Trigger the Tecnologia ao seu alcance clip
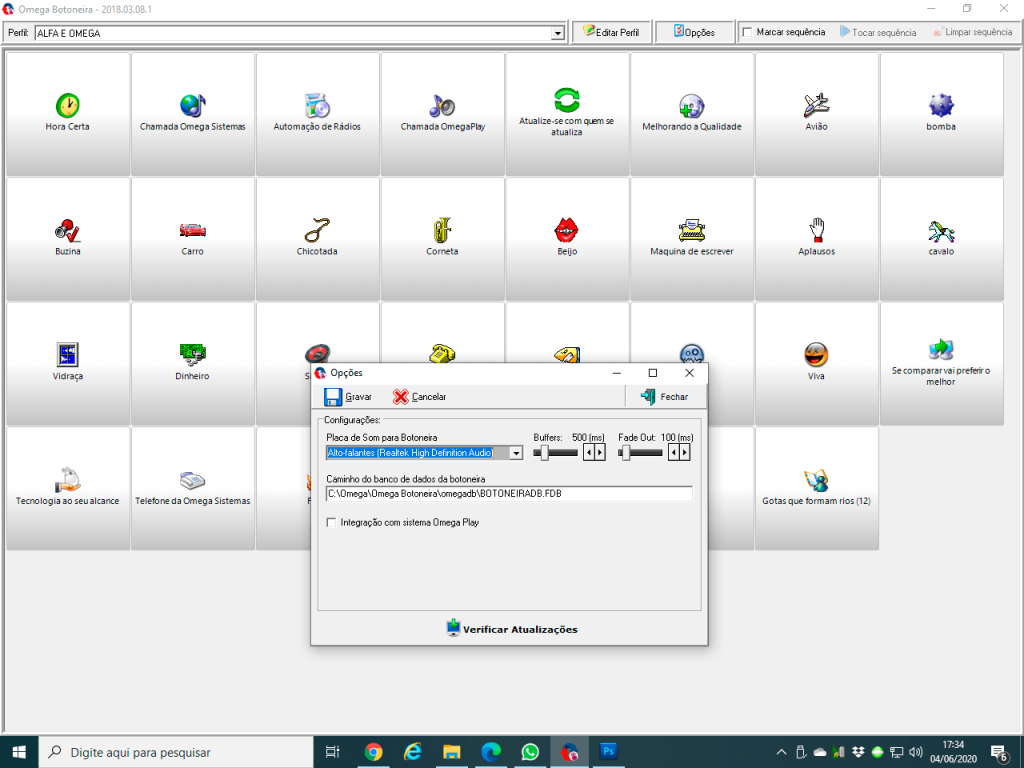The image size is (1024, 768). [68, 488]
